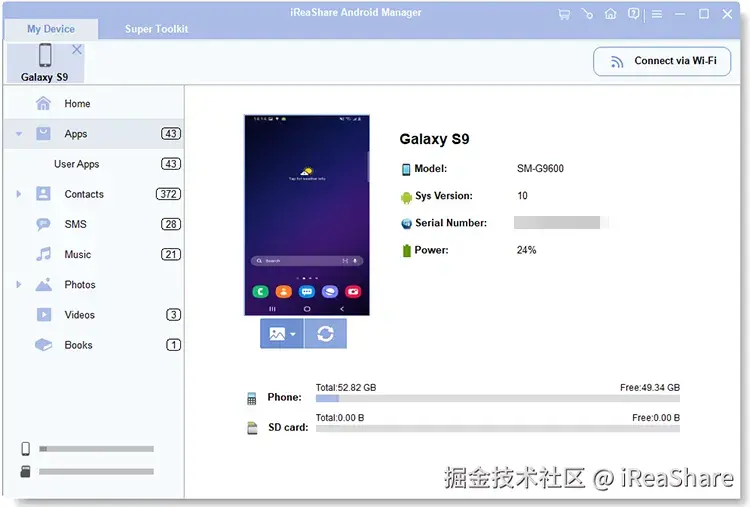This screenshot has width=750, height=507.
Task: Click the Power battery icon
Action: click(x=407, y=250)
